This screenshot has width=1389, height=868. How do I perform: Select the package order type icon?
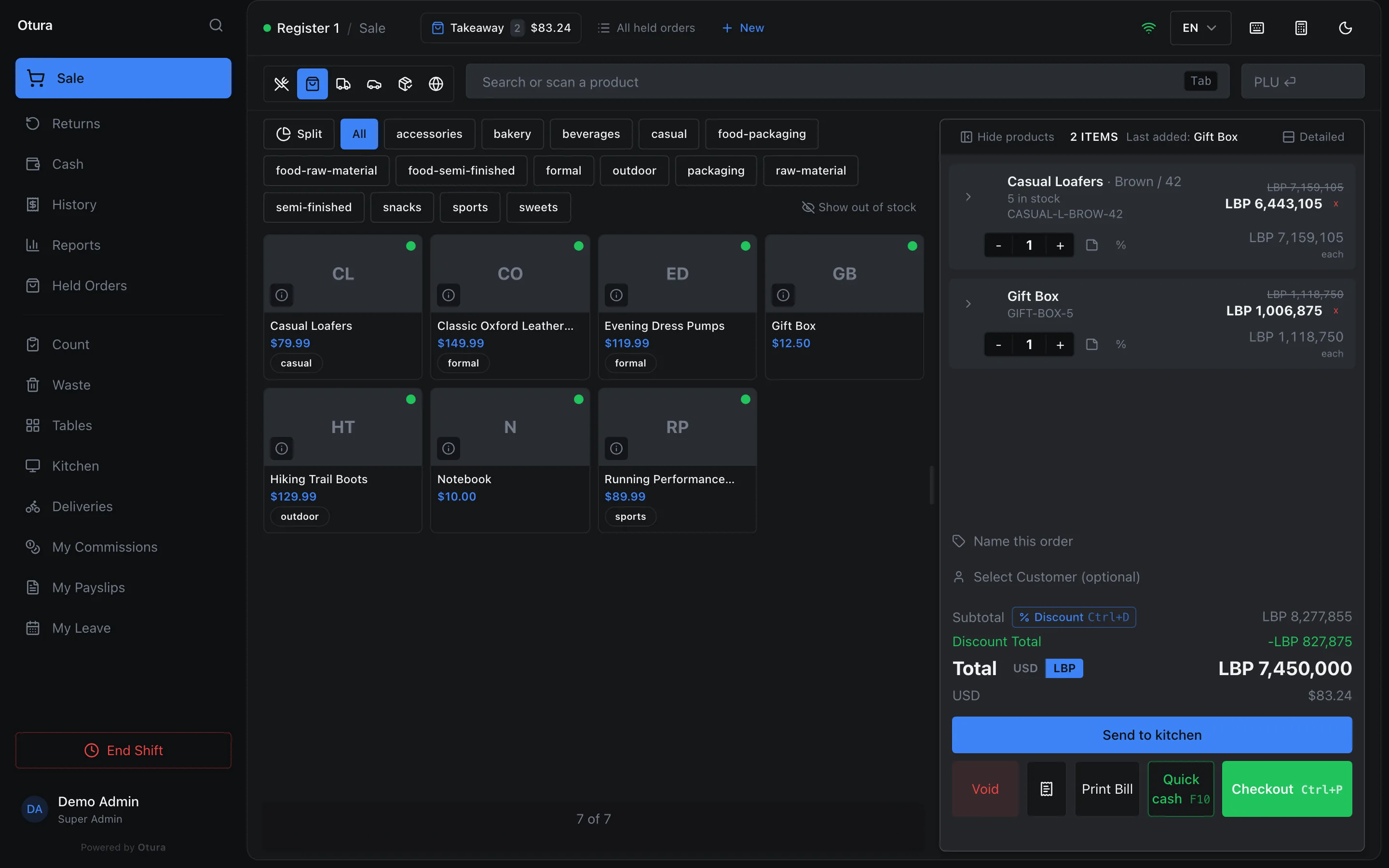[405, 84]
